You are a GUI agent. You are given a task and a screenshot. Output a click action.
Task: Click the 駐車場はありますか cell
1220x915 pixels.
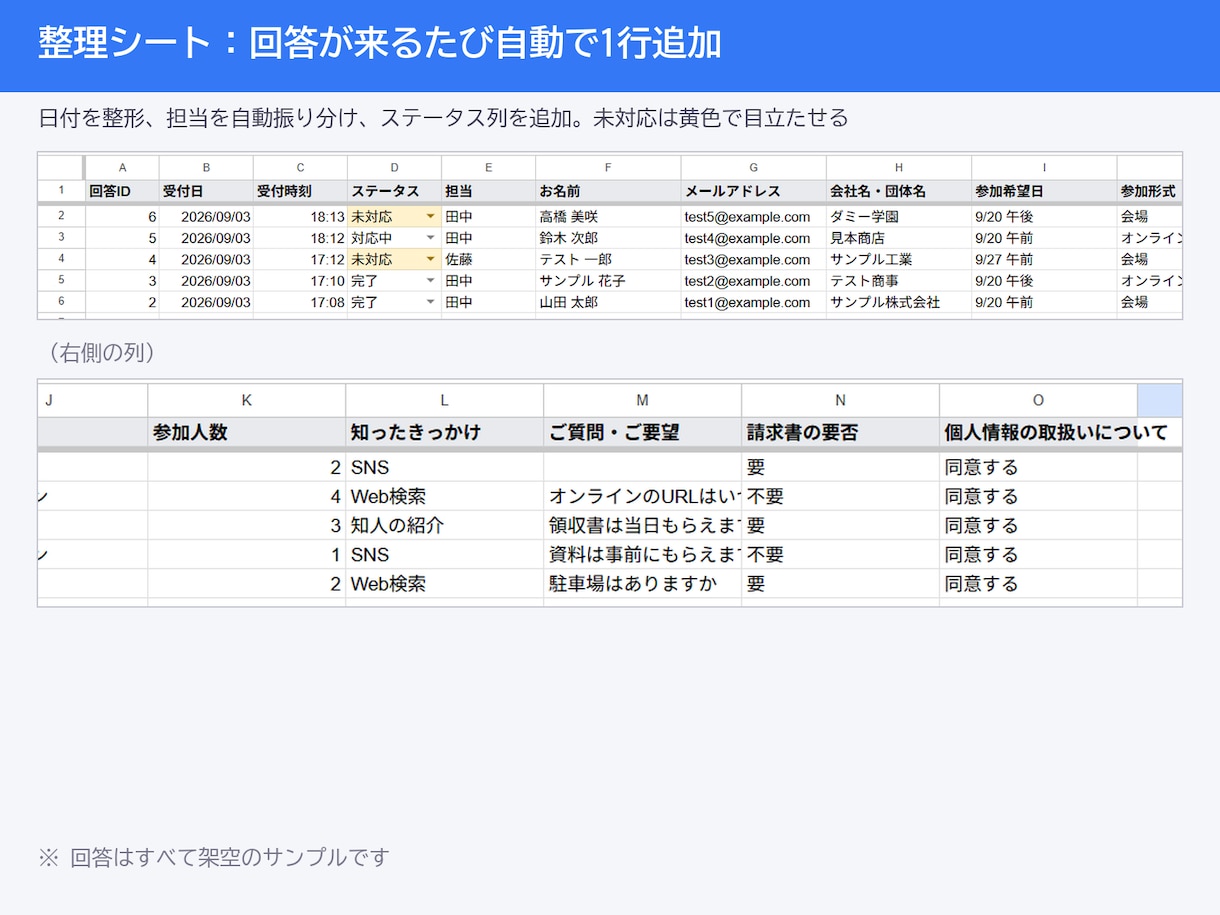click(x=642, y=584)
